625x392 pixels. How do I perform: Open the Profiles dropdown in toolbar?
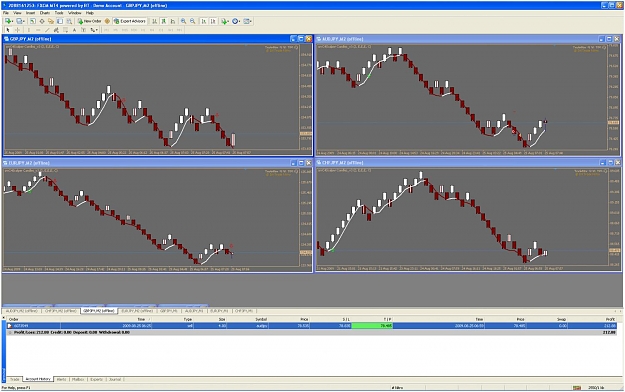point(21,21)
